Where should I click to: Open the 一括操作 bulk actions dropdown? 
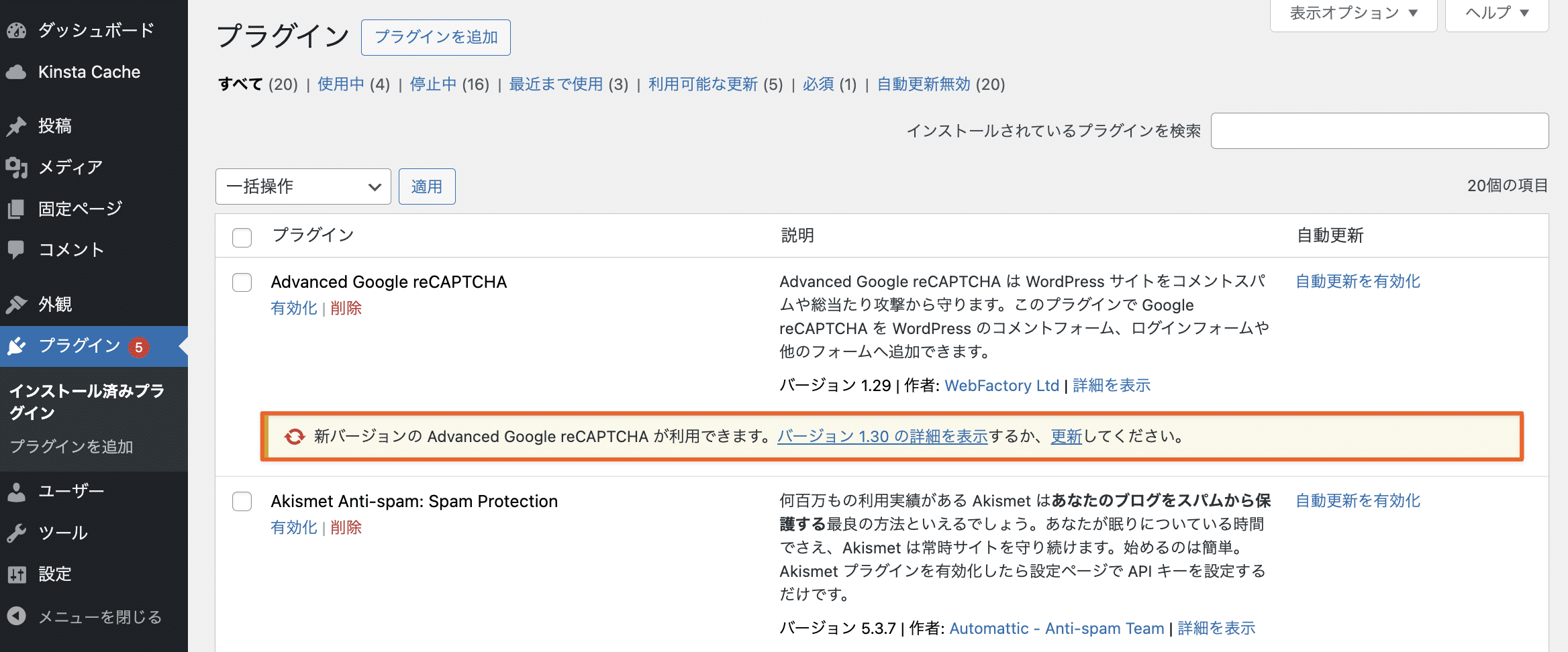click(x=303, y=186)
